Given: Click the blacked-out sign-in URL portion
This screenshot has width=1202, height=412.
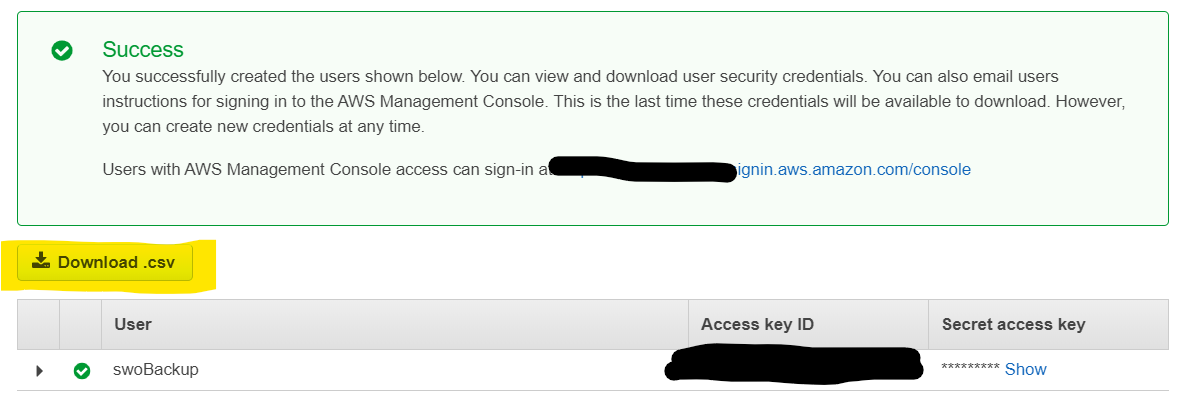Looking at the screenshot, I should pos(640,169).
